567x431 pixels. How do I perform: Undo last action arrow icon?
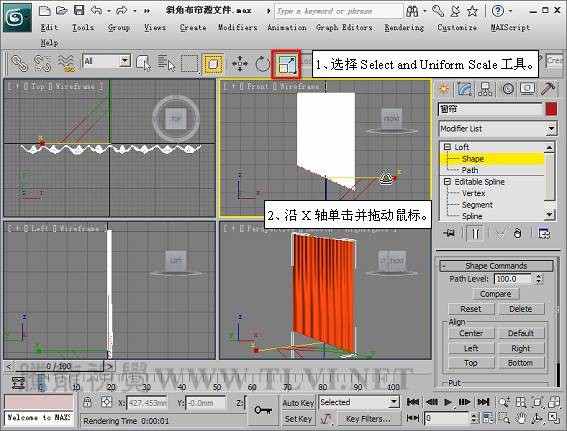coord(96,10)
